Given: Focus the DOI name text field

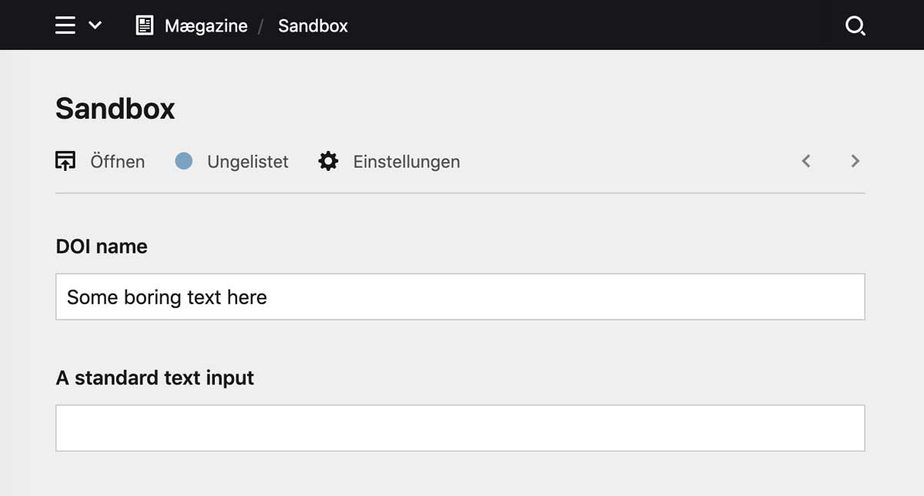Looking at the screenshot, I should [460, 297].
